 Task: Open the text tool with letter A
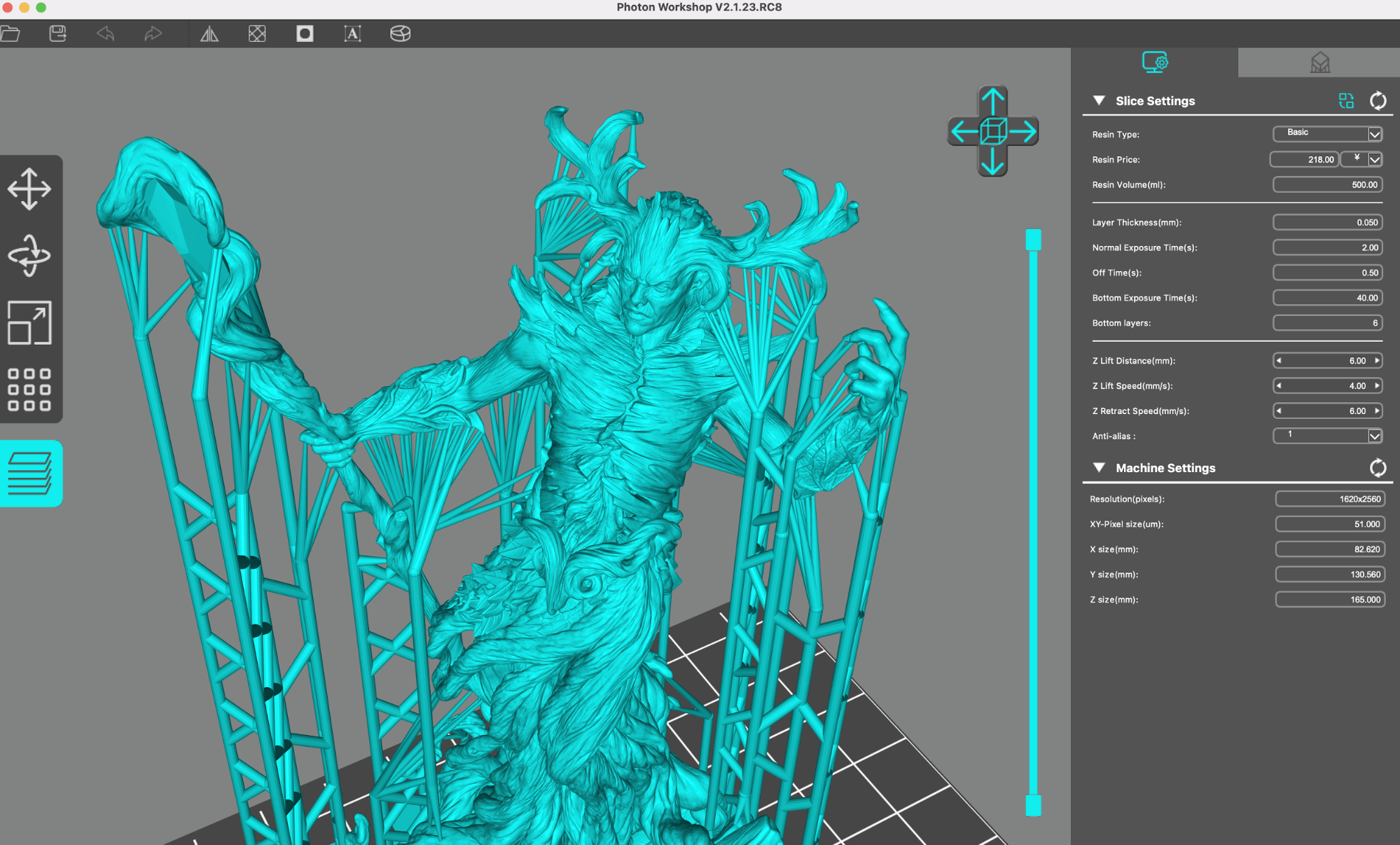[x=352, y=34]
